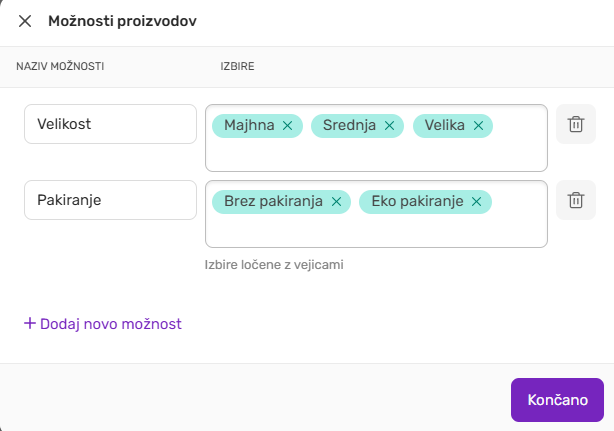Close the Možnosti proizvodov dialog
This screenshot has width=614, height=431.
click(25, 21)
